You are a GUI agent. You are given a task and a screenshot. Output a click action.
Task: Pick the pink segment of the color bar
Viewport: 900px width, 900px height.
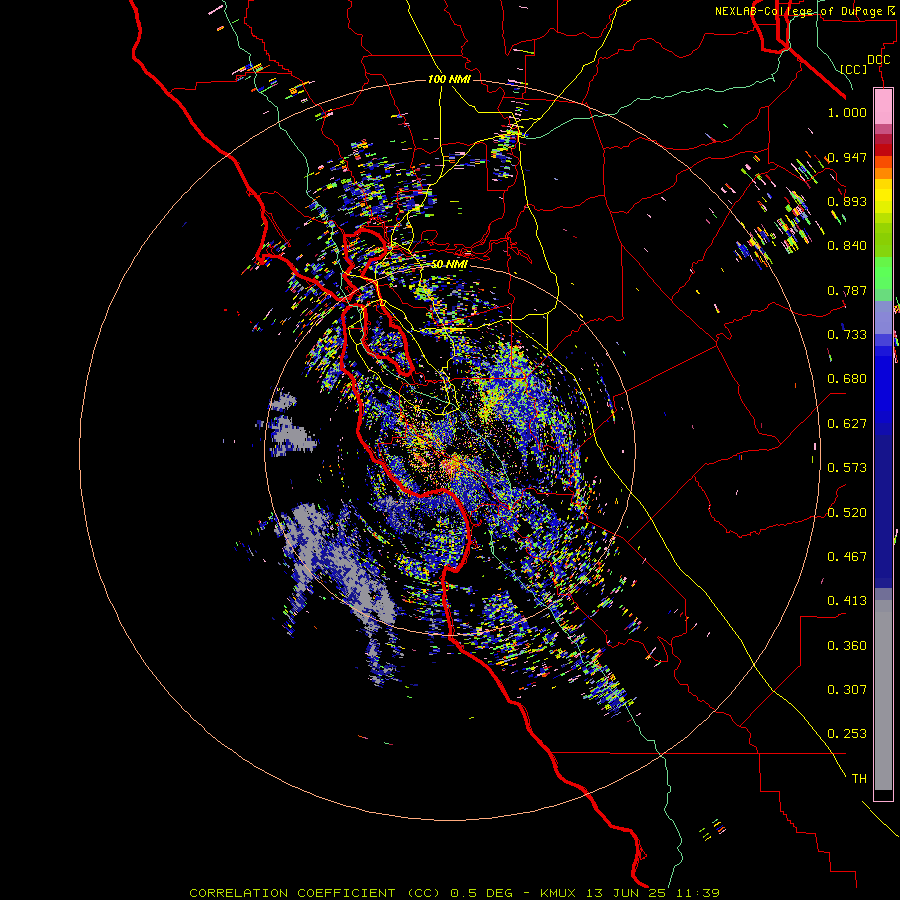click(883, 106)
